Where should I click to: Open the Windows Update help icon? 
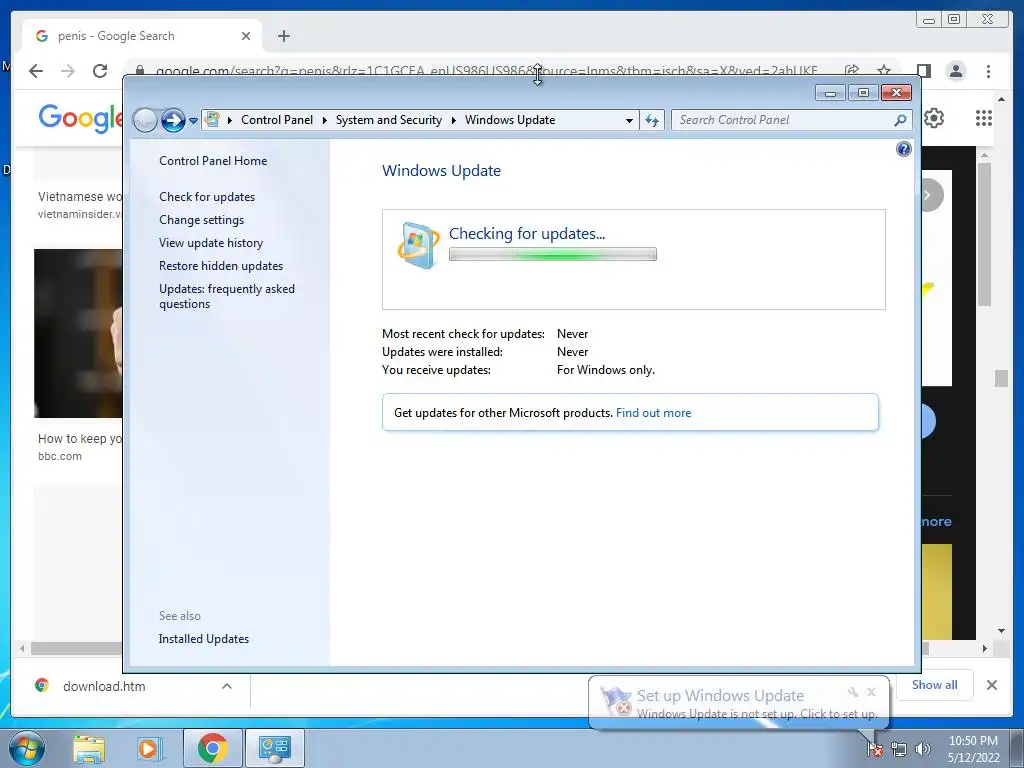[903, 150]
